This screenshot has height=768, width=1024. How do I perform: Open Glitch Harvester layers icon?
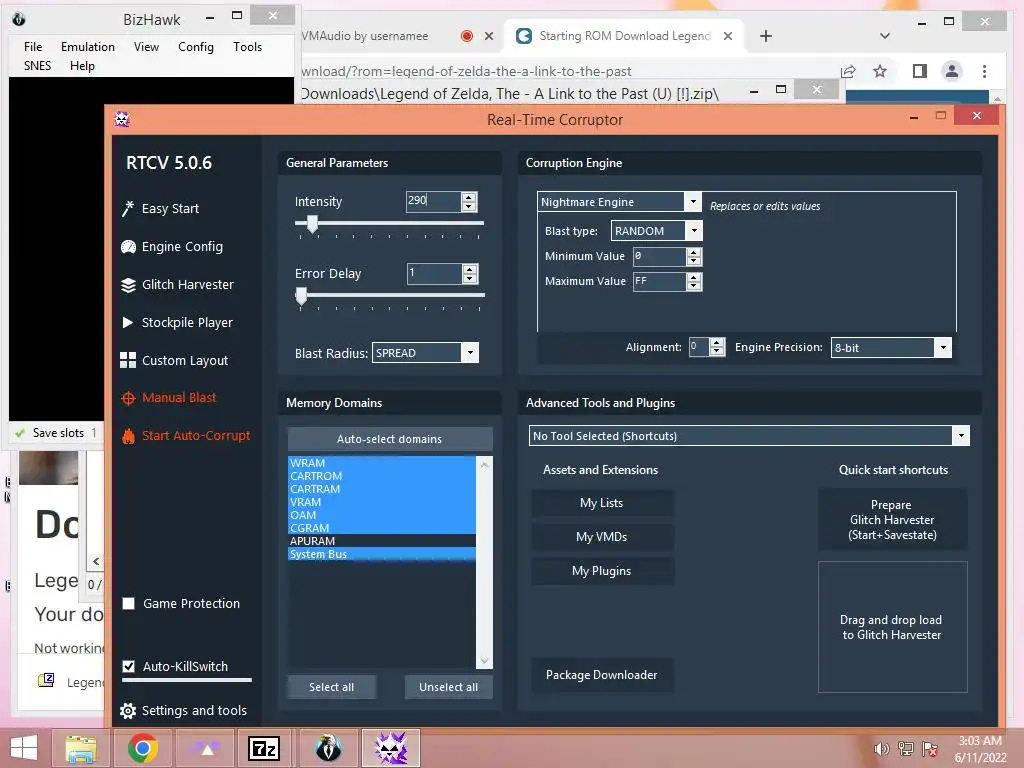tap(128, 285)
